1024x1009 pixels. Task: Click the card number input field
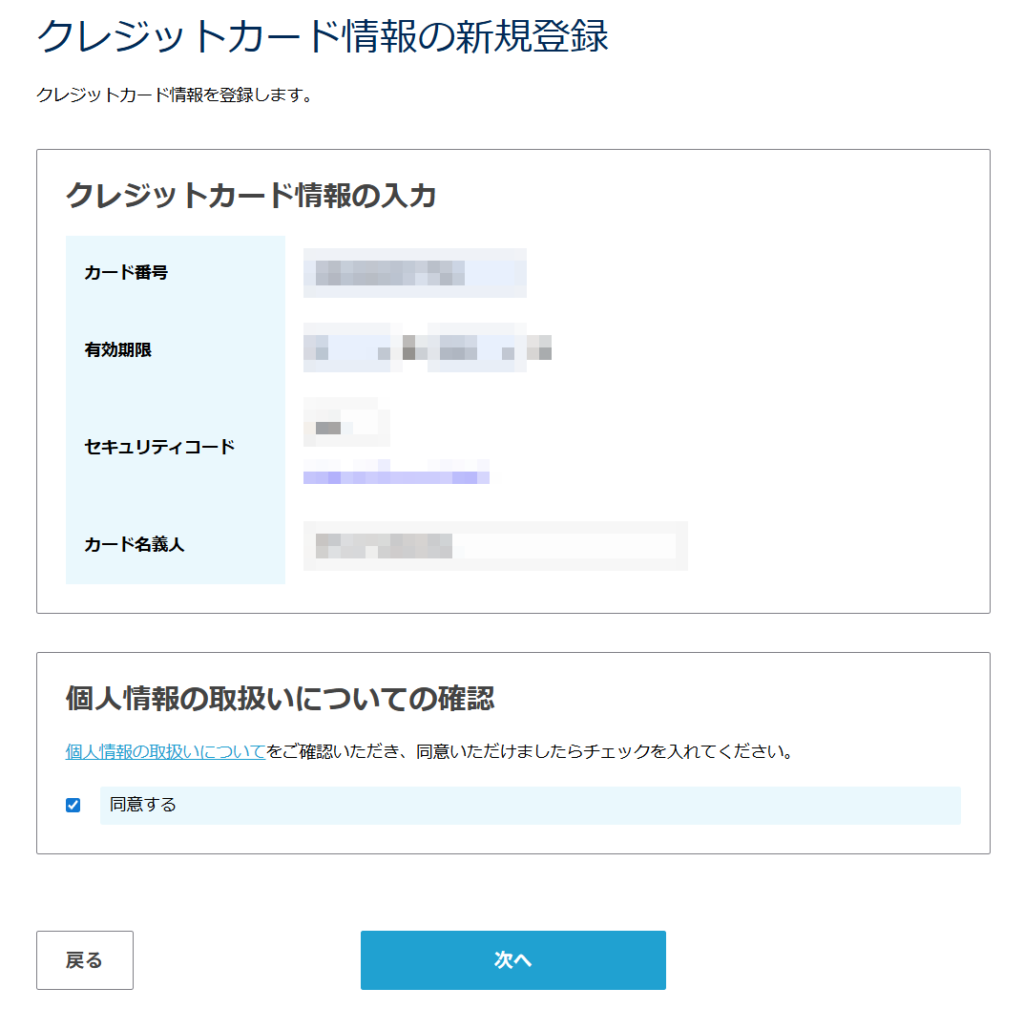415,272
